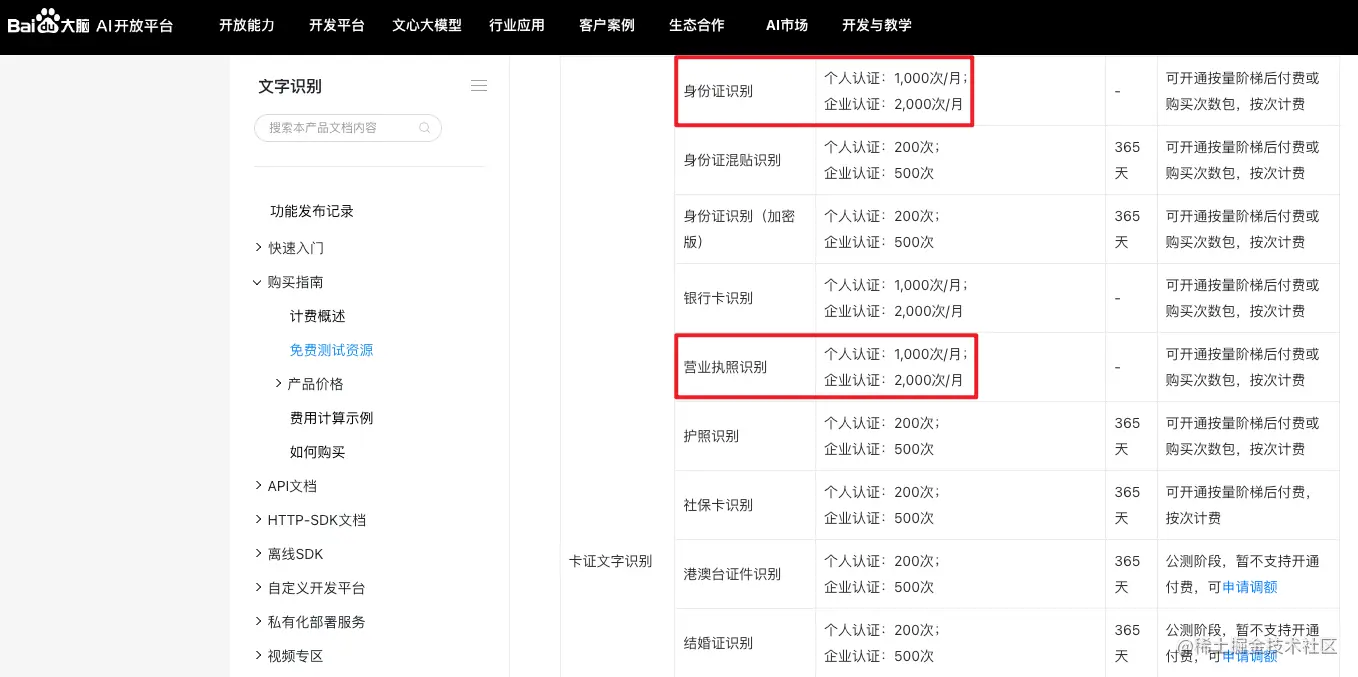Expand the API文档 chevron
The width and height of the screenshot is (1358, 677).
coord(258,485)
